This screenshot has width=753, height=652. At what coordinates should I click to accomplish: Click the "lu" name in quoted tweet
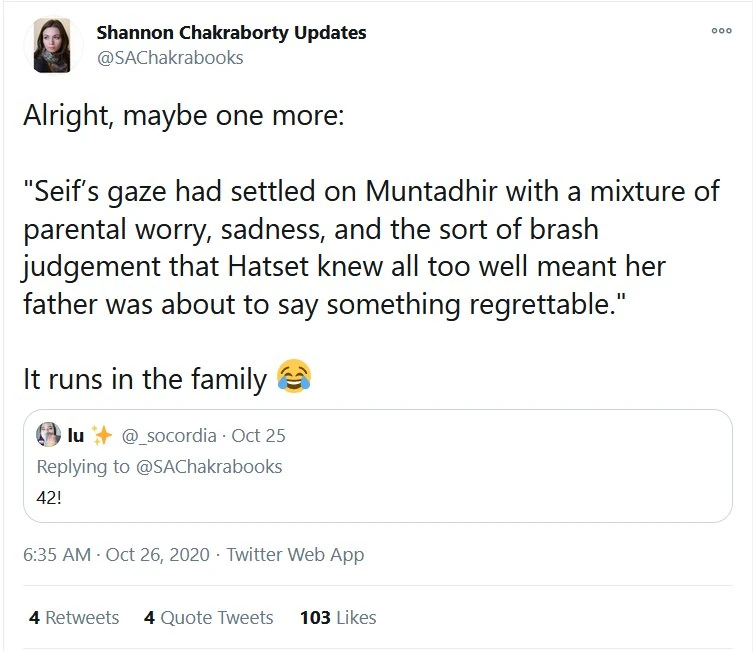click(x=75, y=435)
